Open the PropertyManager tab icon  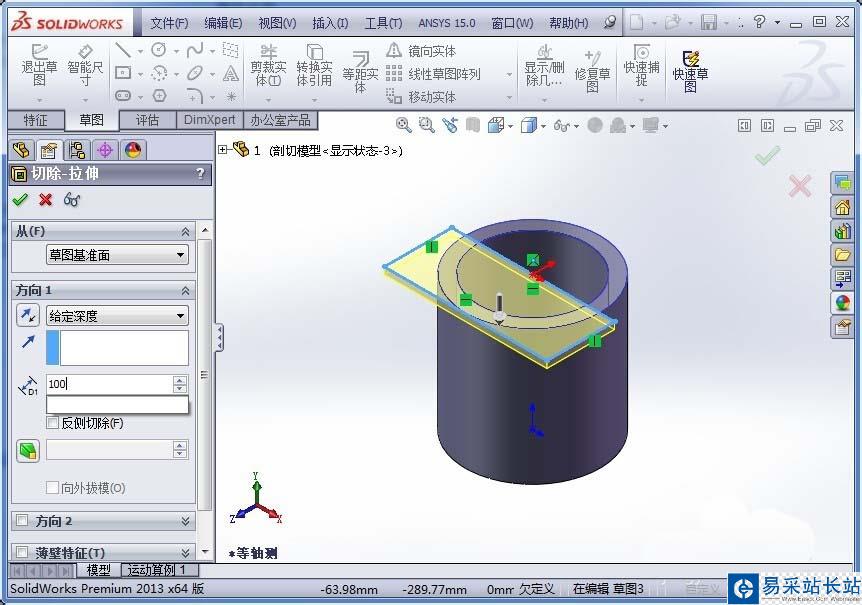click(x=49, y=149)
